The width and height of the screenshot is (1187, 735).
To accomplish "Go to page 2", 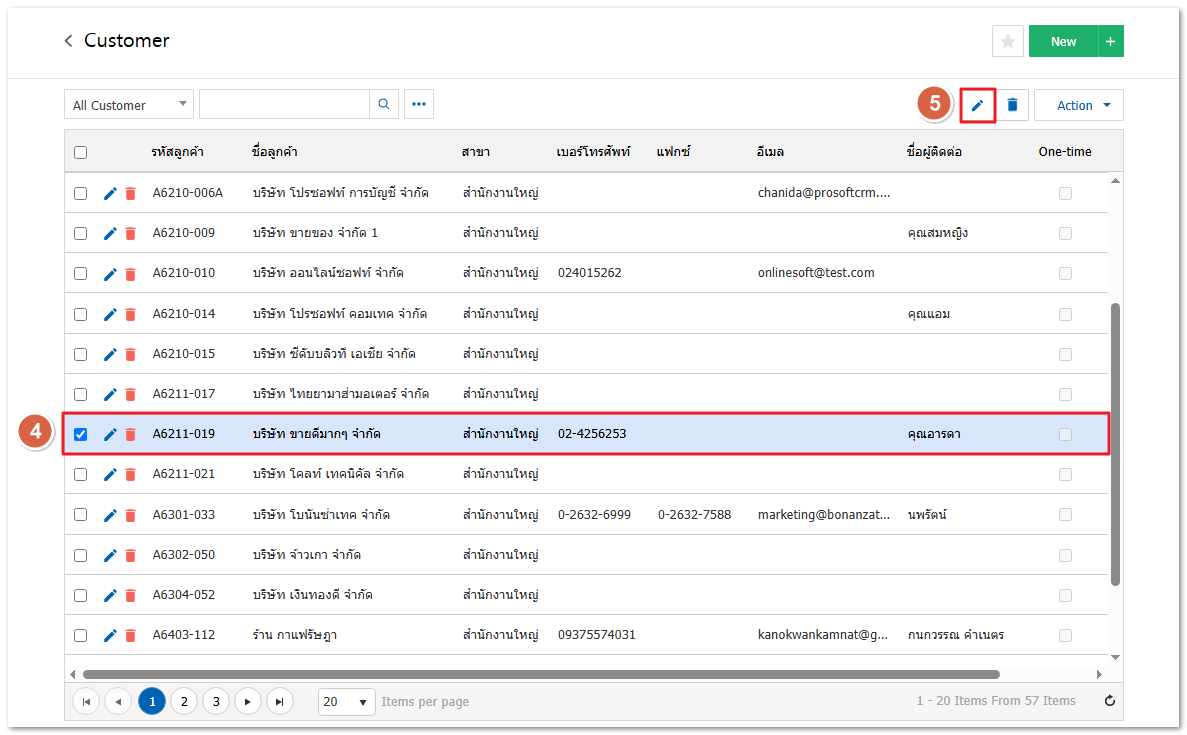I will pyautogui.click(x=184, y=702).
